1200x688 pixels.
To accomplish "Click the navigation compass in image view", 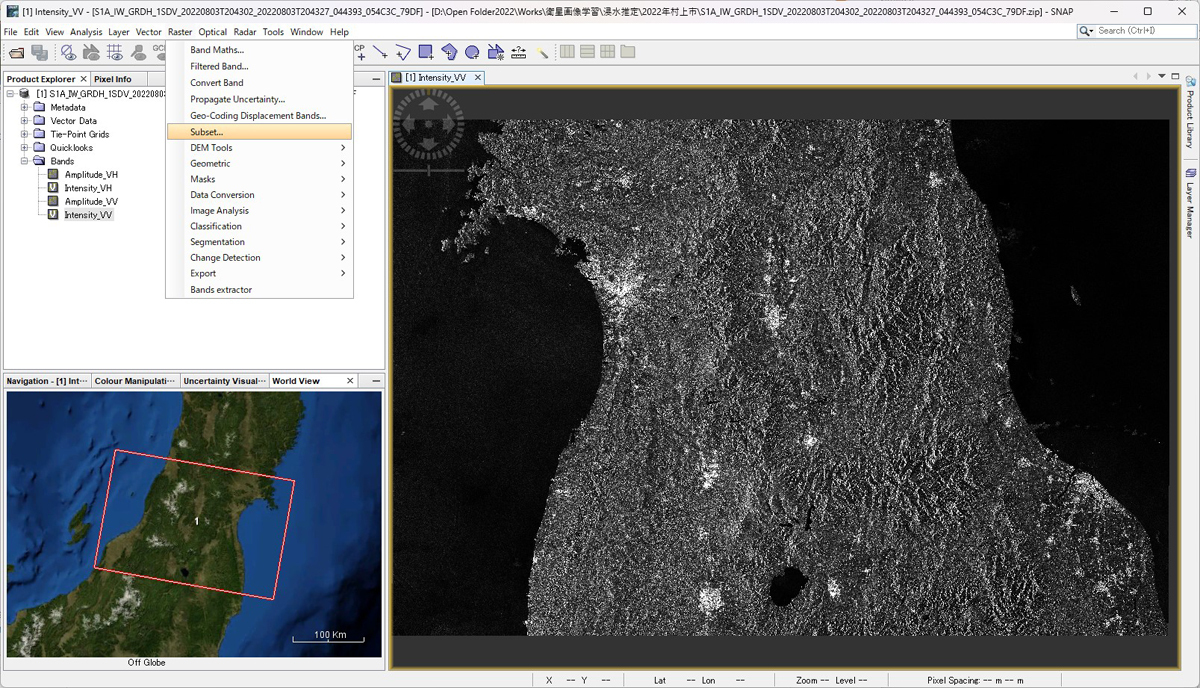I will [428, 123].
